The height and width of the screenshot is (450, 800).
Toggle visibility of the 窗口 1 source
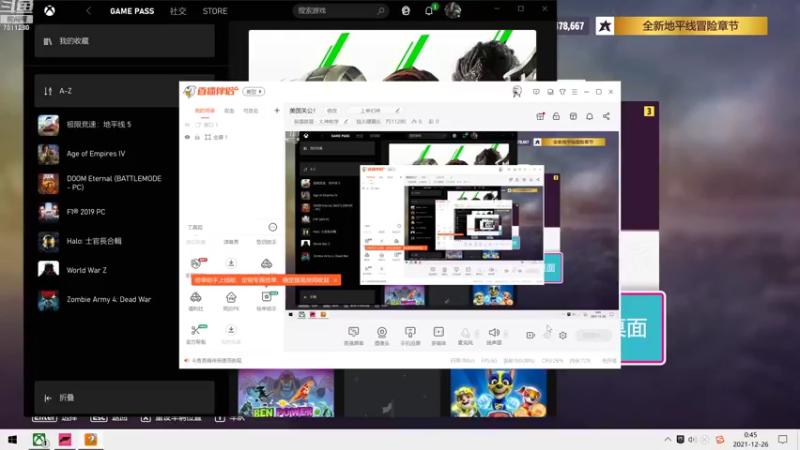tap(187, 124)
